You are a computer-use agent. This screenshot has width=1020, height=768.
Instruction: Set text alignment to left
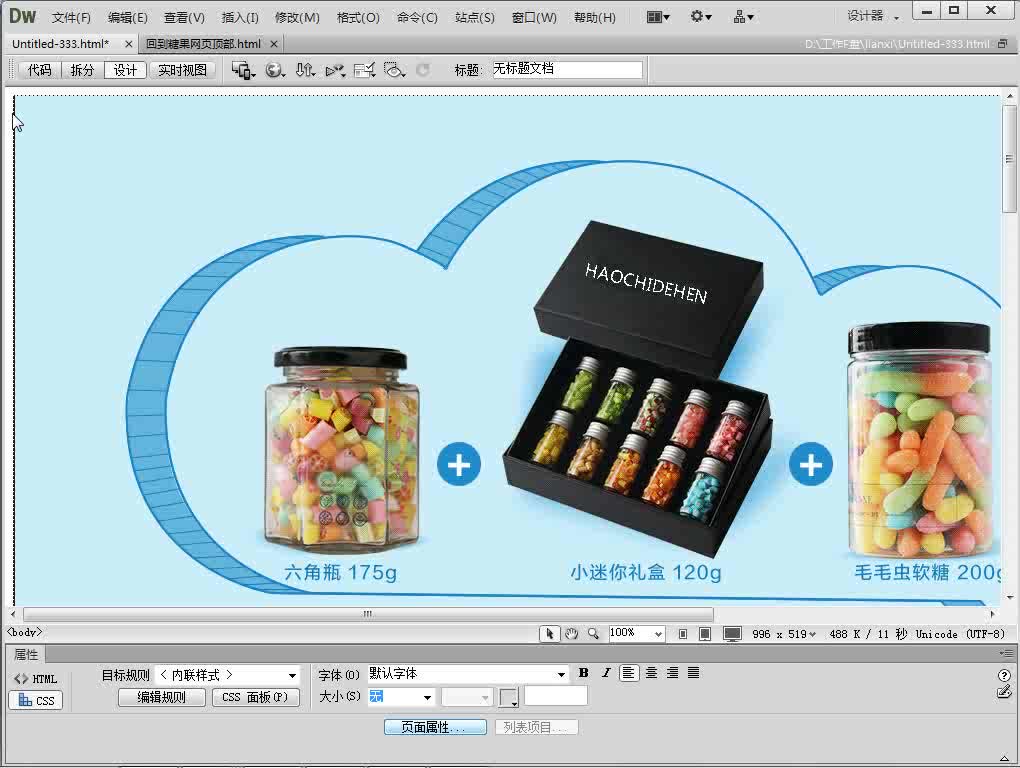[628, 673]
